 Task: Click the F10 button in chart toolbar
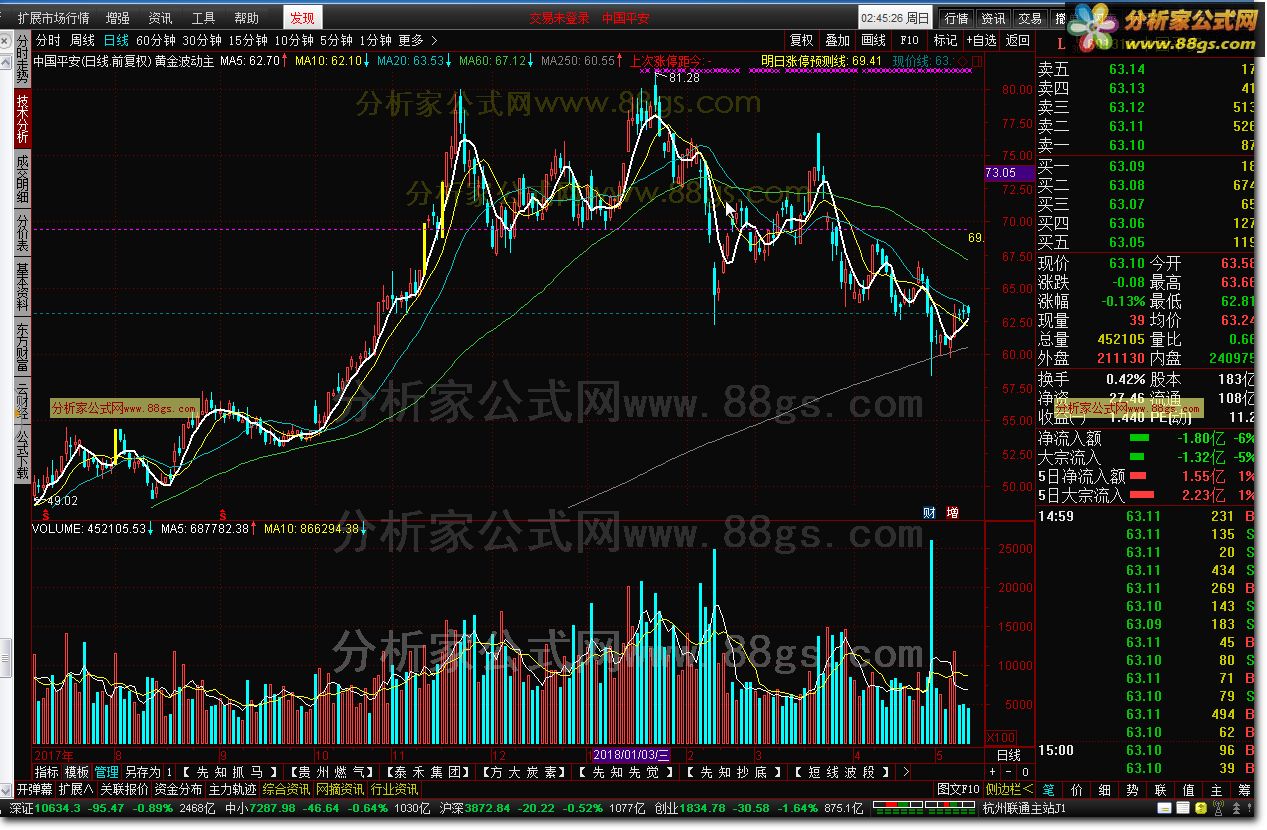pyautogui.click(x=909, y=41)
